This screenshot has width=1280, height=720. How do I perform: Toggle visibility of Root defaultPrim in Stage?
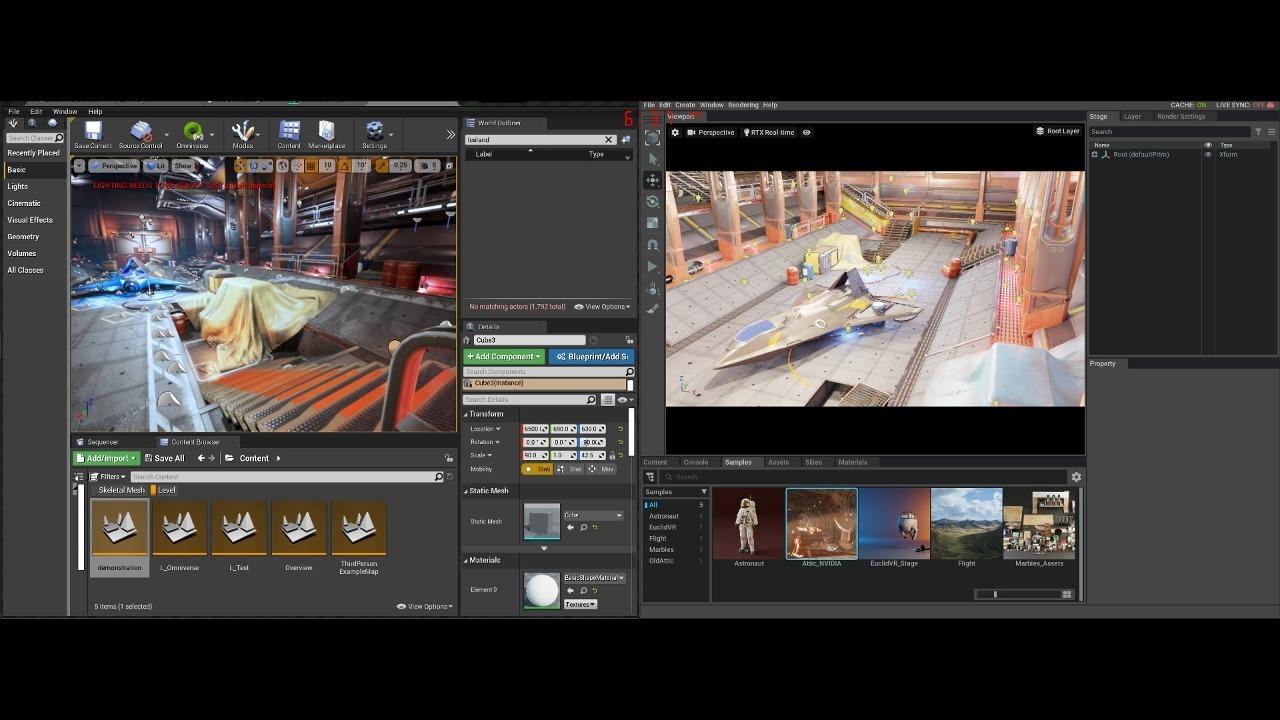click(1209, 154)
